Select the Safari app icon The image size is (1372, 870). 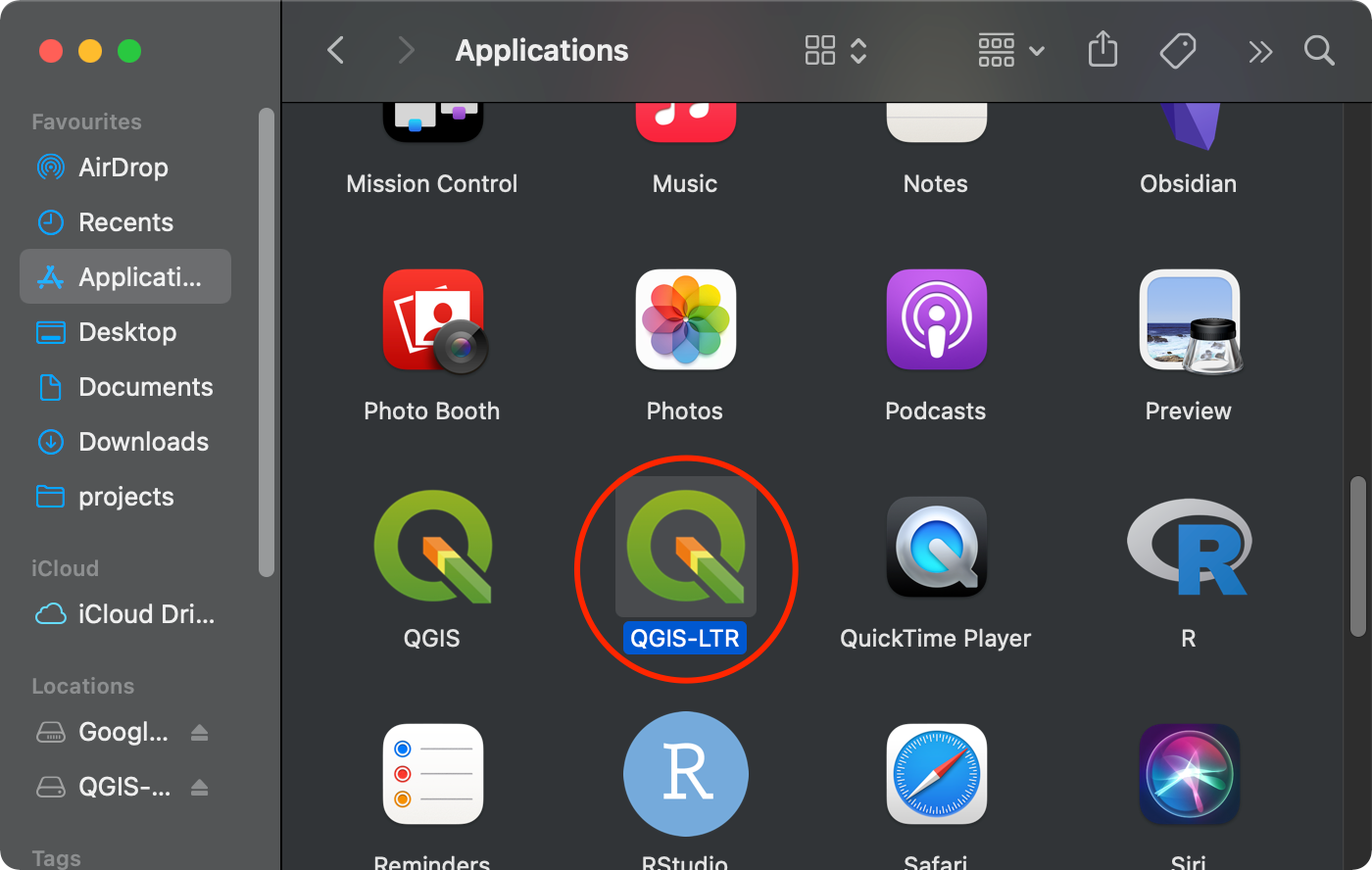(x=936, y=774)
